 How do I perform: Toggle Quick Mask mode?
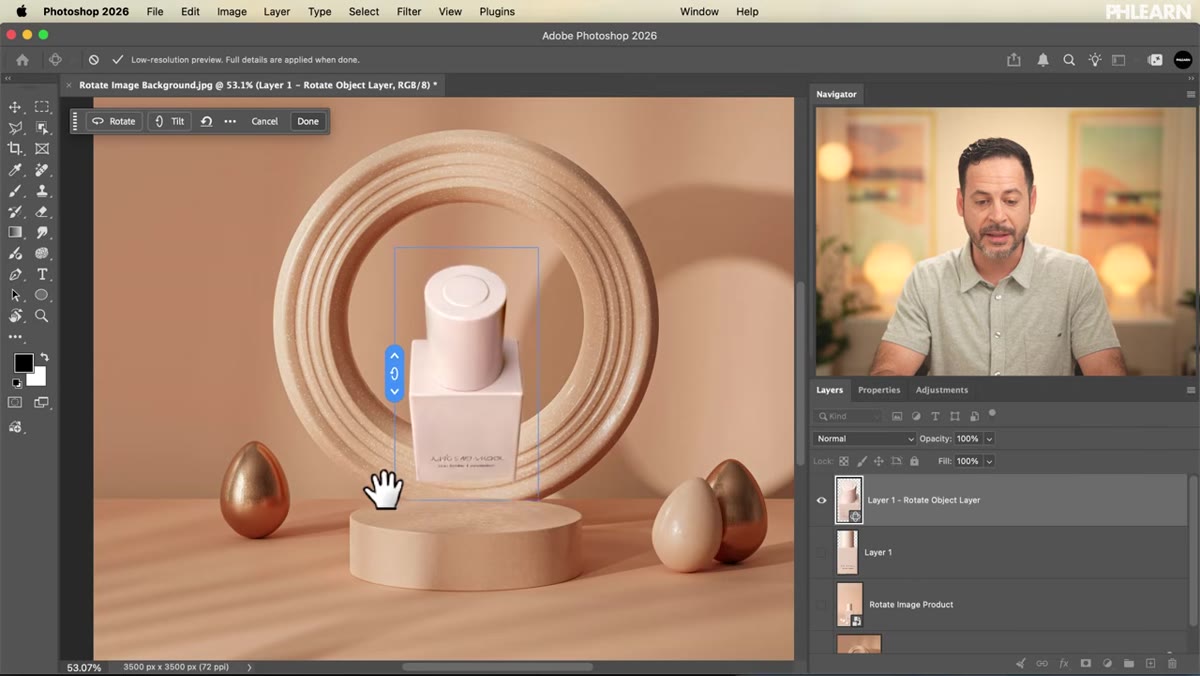pos(15,402)
